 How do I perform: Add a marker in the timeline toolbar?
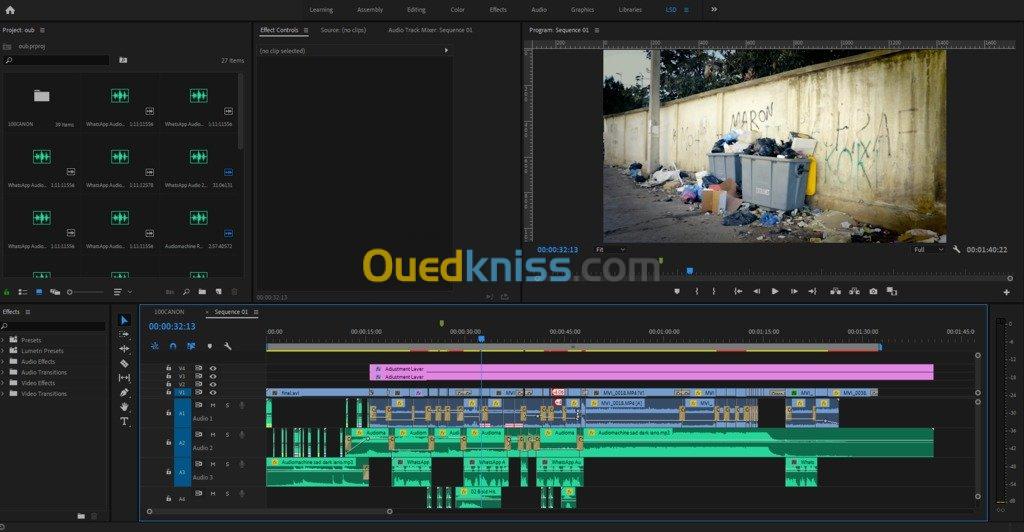click(x=210, y=346)
